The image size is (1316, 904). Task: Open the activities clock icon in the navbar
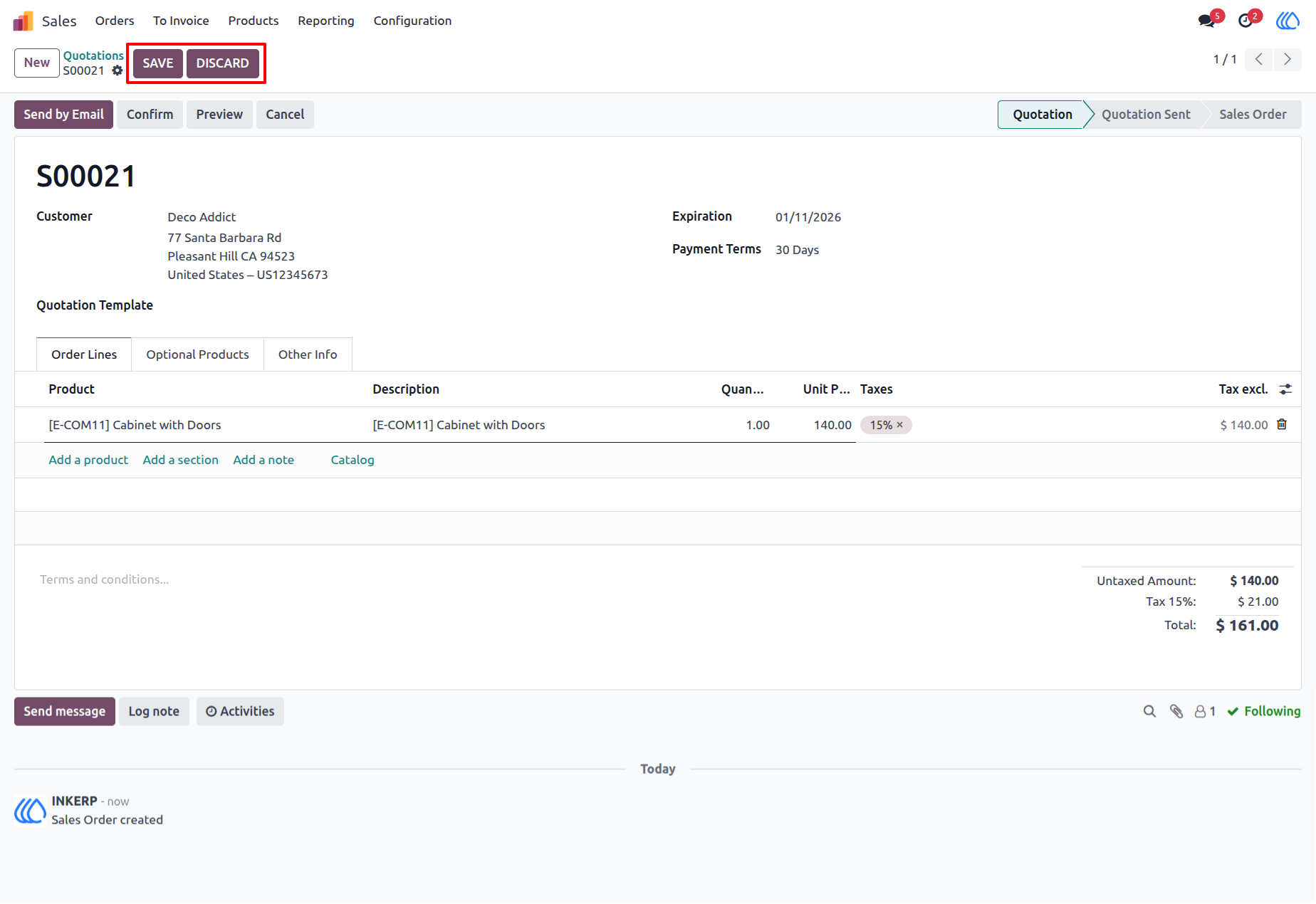click(x=1246, y=20)
